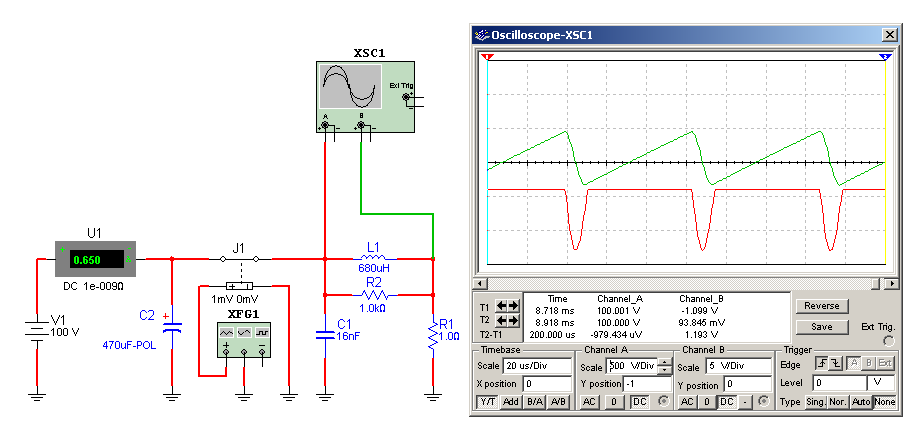
Task: Move T2 cursor left with arrow
Action: [x=501, y=320]
